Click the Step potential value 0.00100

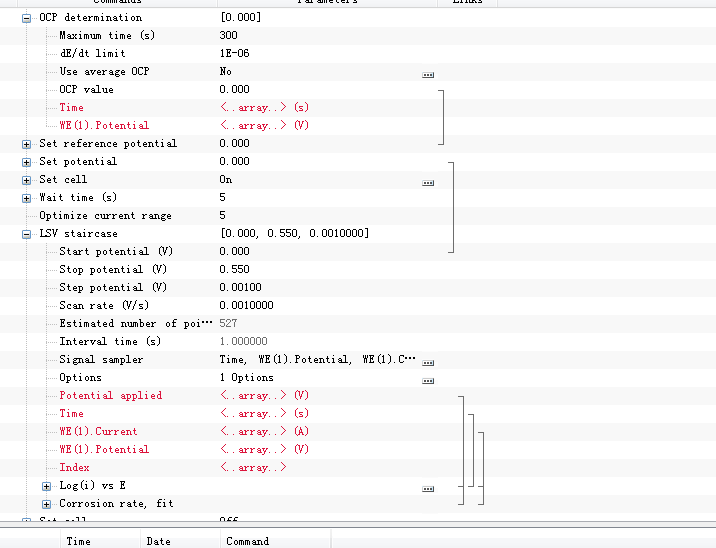pos(240,288)
